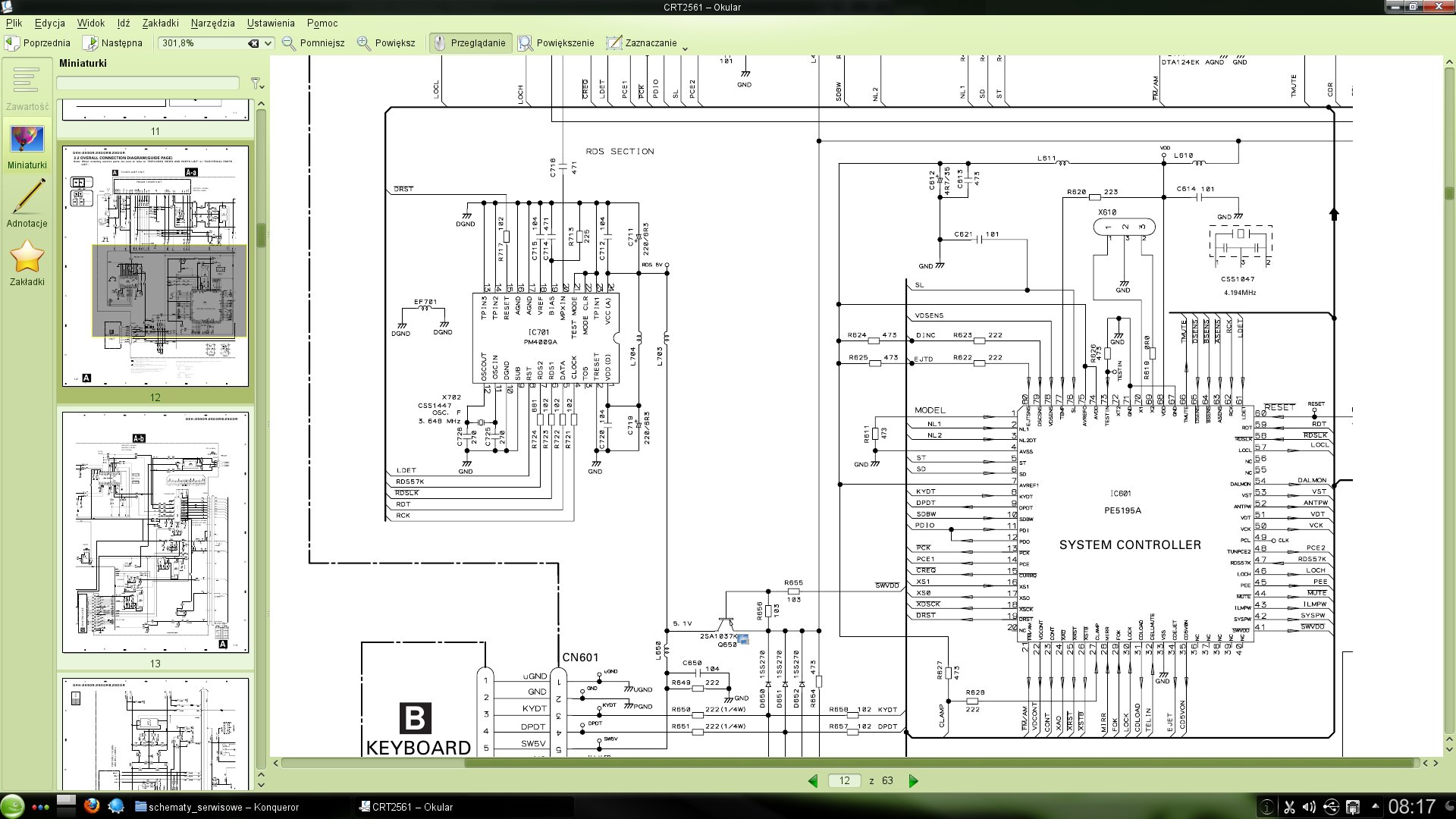Open the Ustawienia menu
Screen dimensions: 1456x819
(270, 23)
